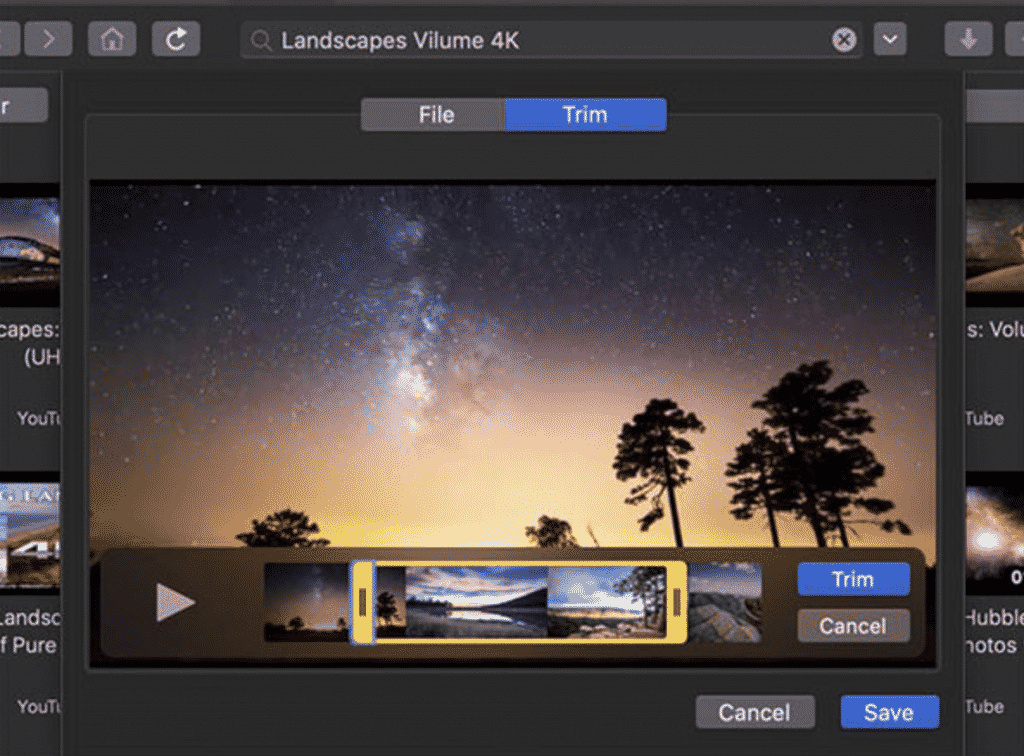Image resolution: width=1024 pixels, height=756 pixels.
Task: Reload the current page
Action: click(x=176, y=39)
